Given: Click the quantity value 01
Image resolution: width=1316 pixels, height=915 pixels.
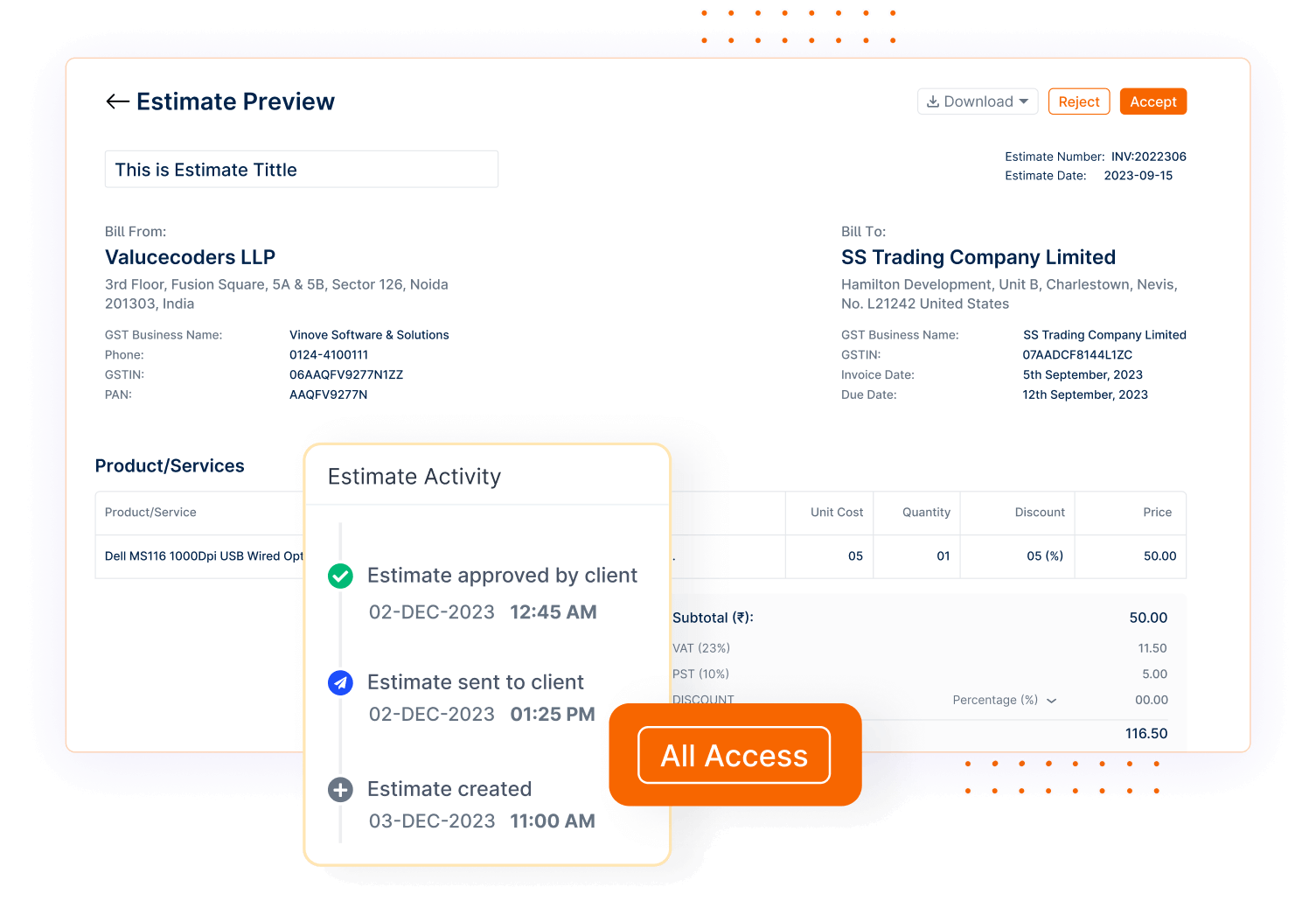Looking at the screenshot, I should pos(943,555).
